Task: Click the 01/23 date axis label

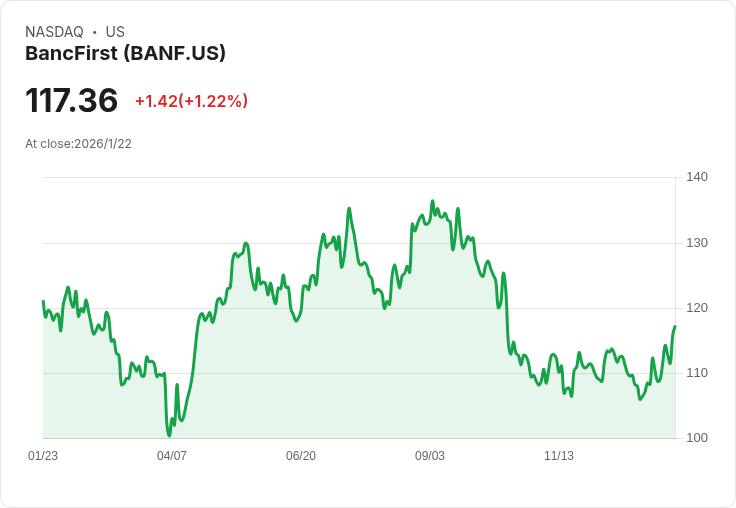Action: pos(43,456)
